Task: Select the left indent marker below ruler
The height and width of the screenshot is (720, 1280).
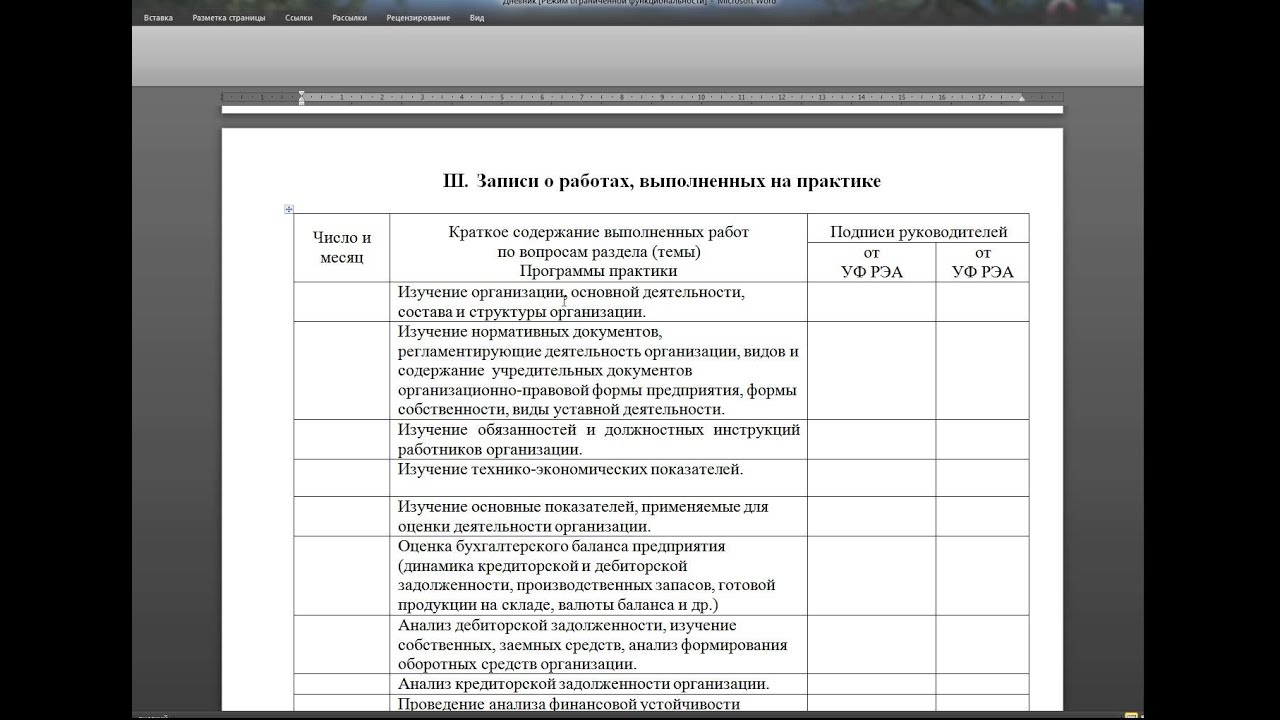Action: [301, 102]
